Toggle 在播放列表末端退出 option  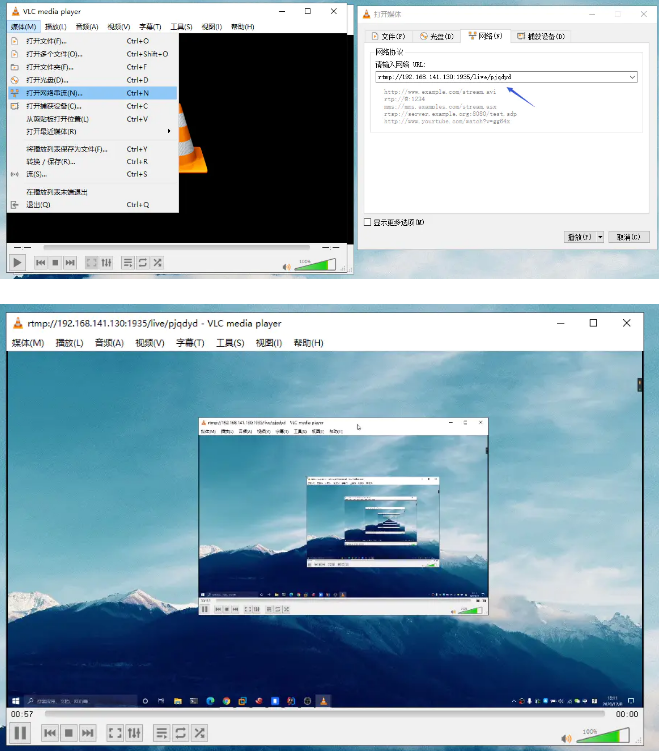click(x=93, y=192)
